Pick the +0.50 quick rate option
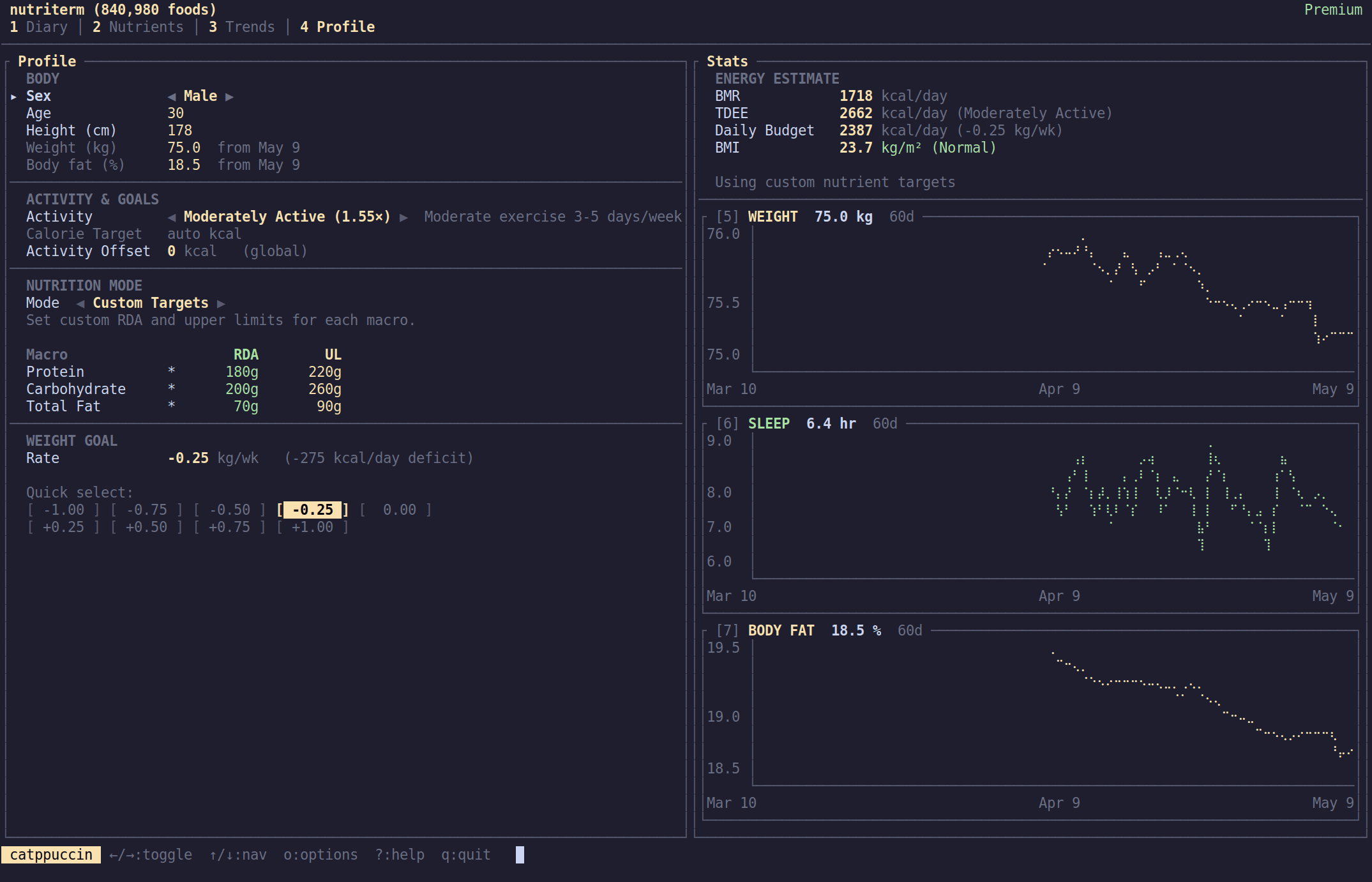 coord(147,527)
